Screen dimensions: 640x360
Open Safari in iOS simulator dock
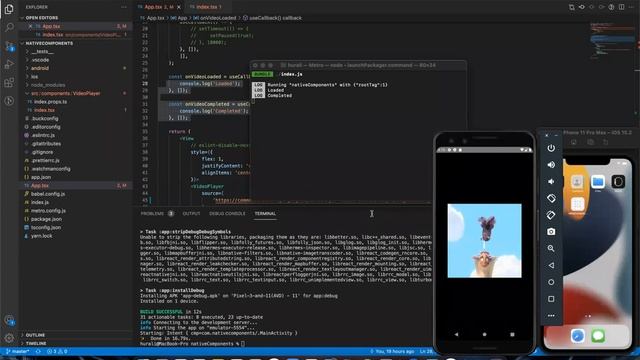click(x=578, y=336)
